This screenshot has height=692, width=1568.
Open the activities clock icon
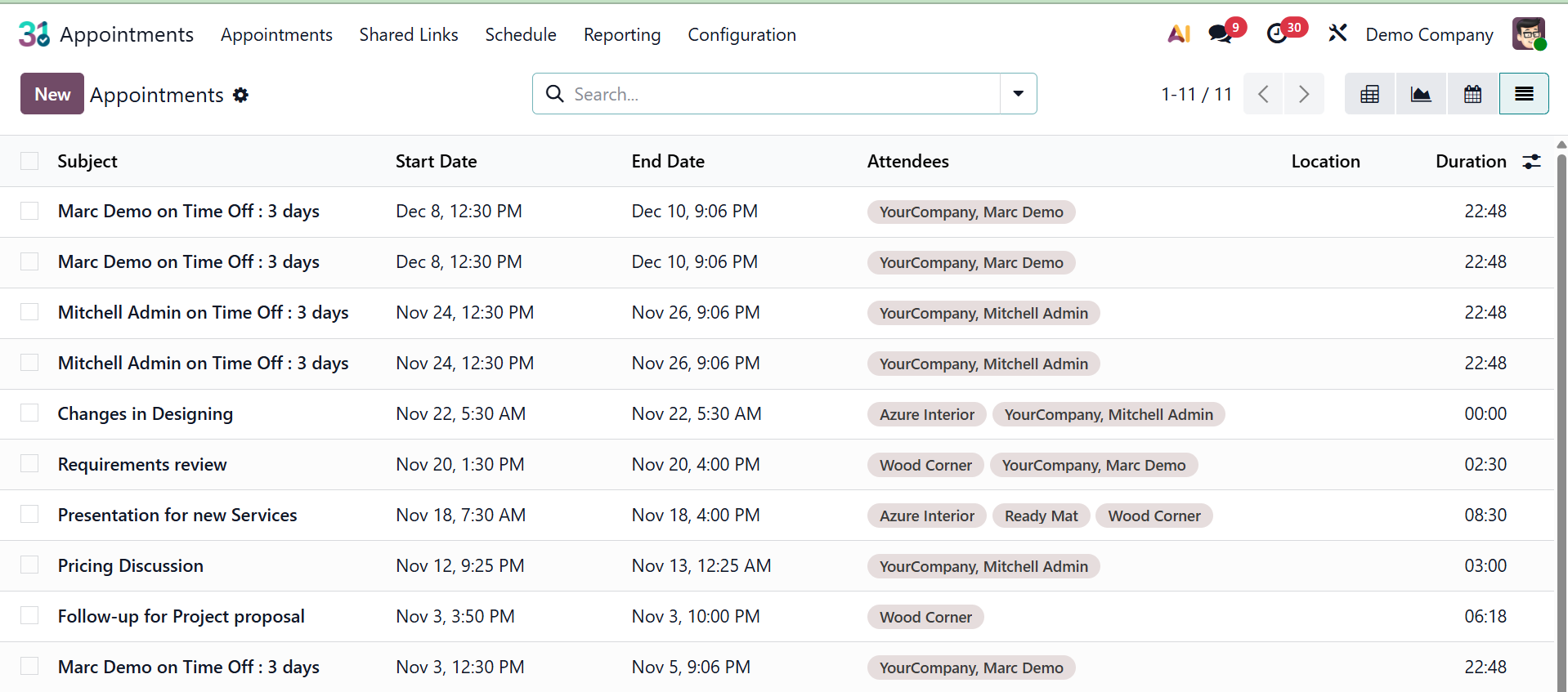(1277, 34)
